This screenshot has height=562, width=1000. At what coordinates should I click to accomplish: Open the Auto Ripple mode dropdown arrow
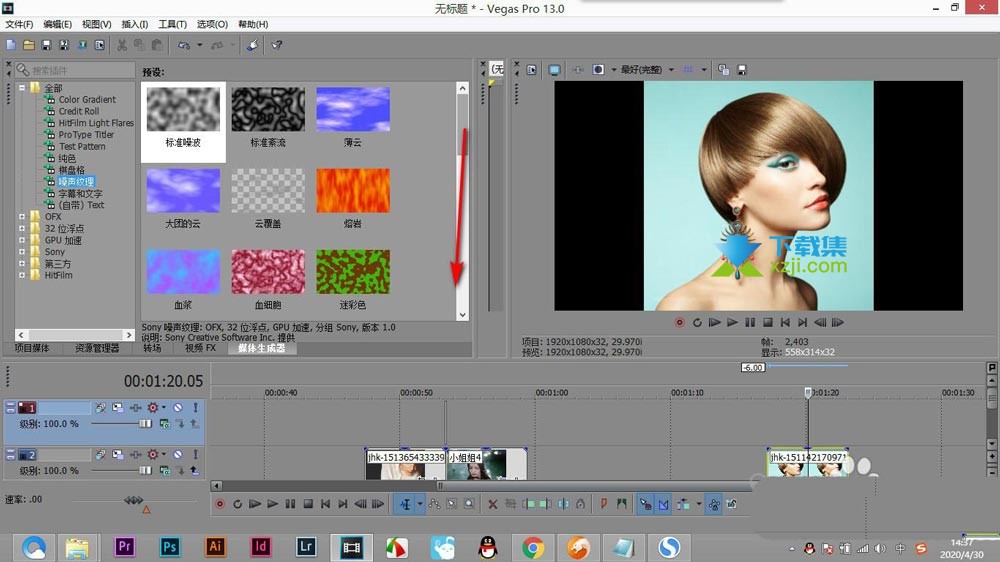pyautogui.click(x=699, y=504)
